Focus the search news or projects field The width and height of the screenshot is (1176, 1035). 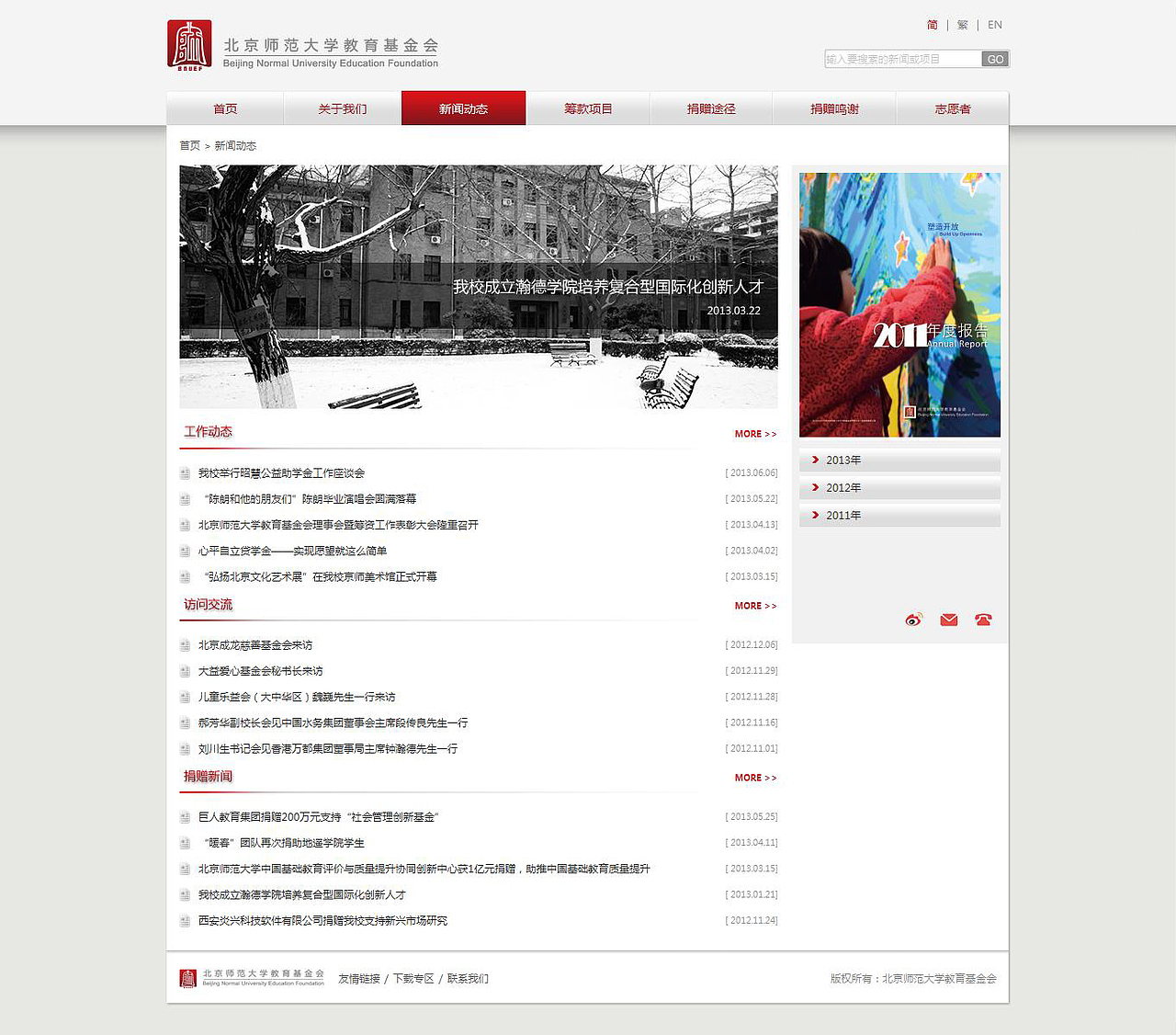click(903, 59)
